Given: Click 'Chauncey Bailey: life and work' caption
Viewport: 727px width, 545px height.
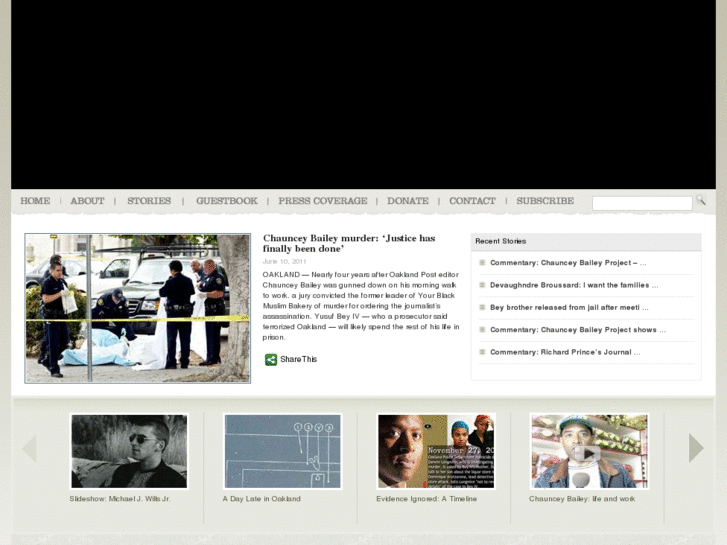Looking at the screenshot, I should (582, 499).
